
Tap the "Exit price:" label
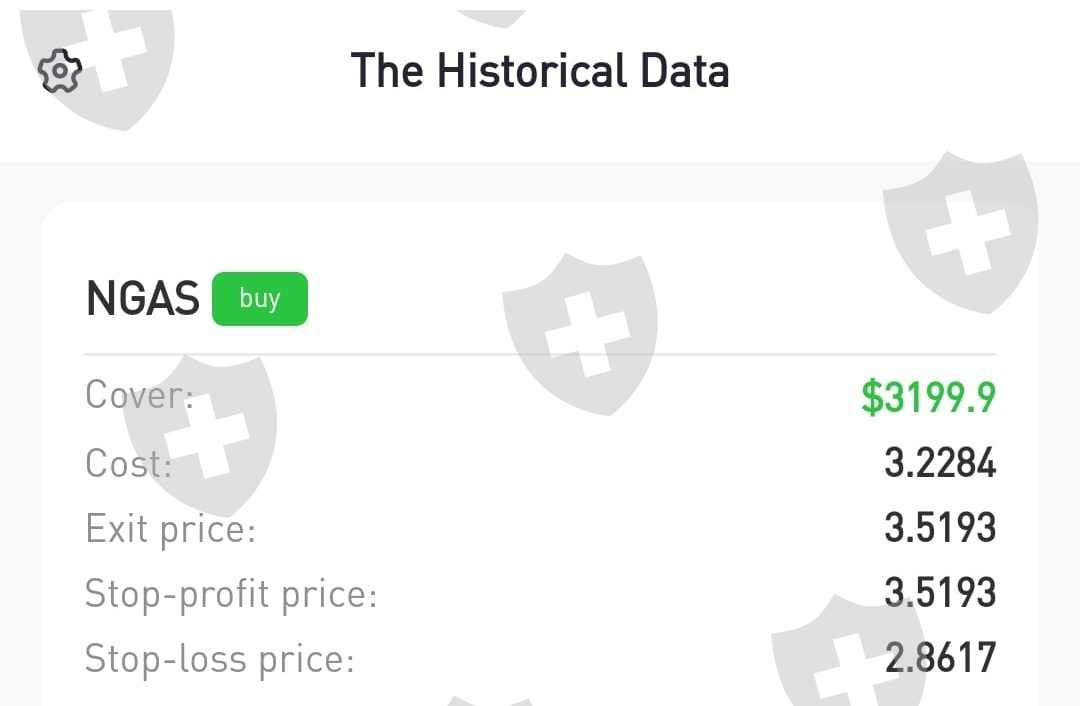point(171,528)
